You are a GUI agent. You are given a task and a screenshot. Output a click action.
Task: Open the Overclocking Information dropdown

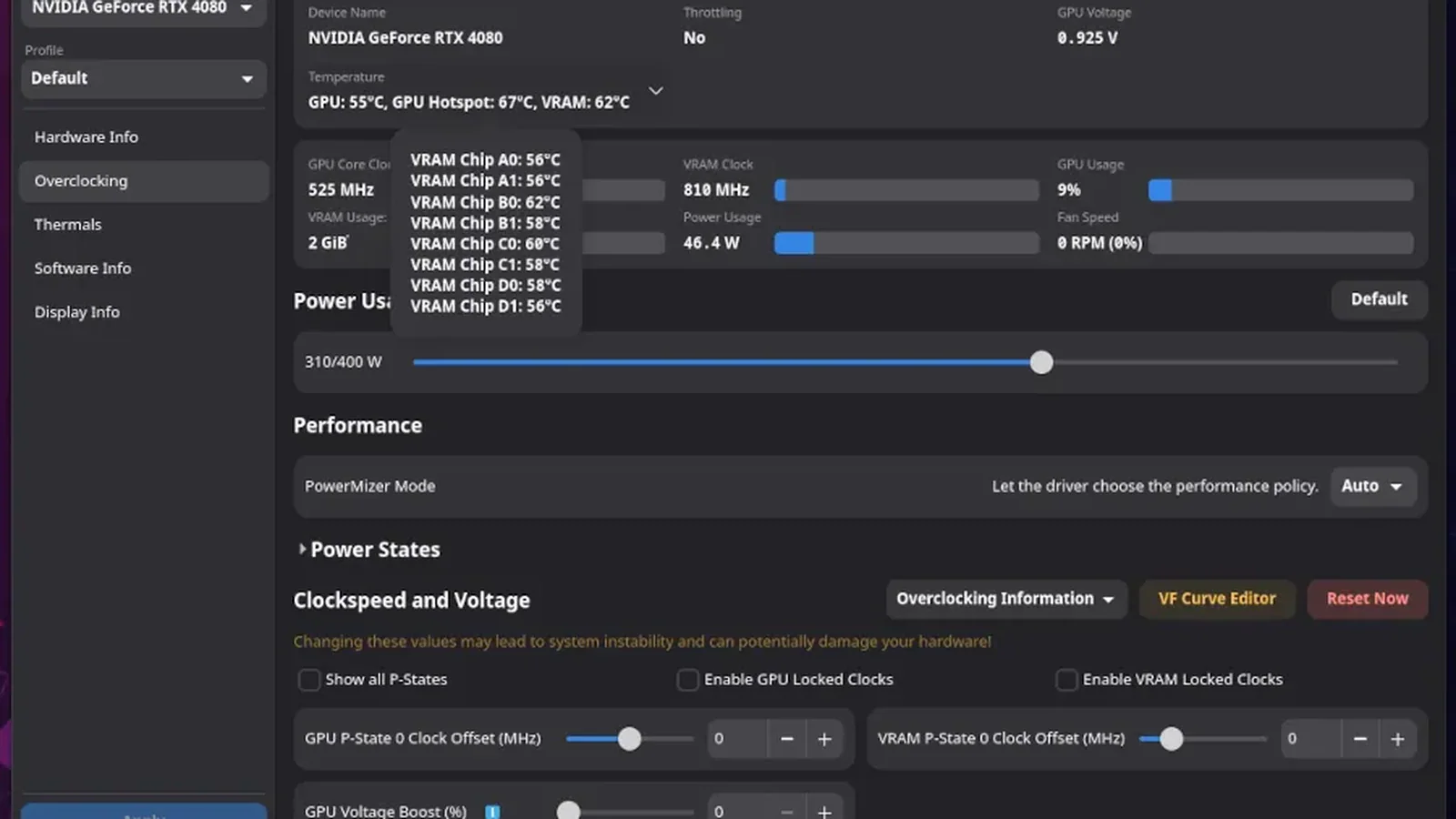(x=1006, y=599)
